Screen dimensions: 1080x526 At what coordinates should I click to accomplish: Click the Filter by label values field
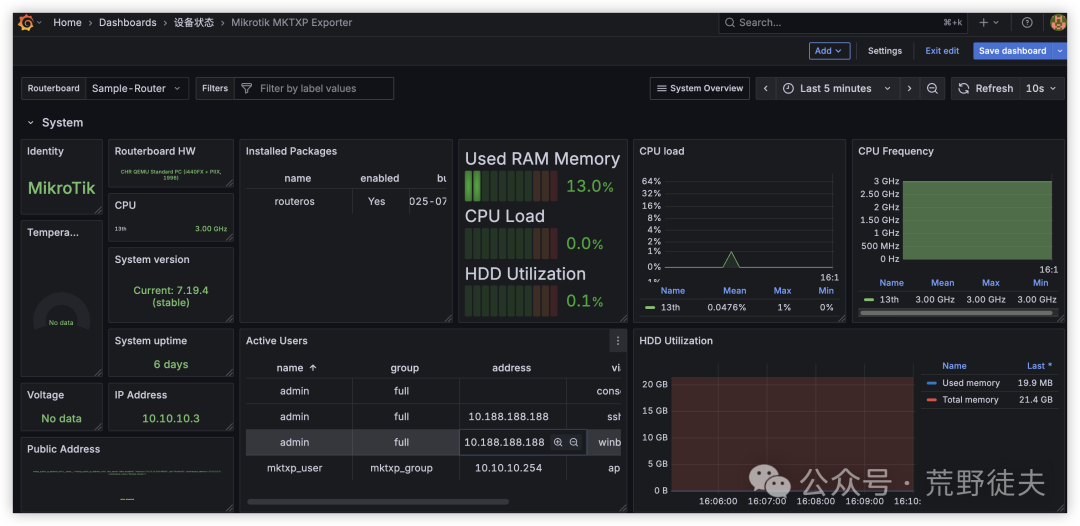point(320,89)
